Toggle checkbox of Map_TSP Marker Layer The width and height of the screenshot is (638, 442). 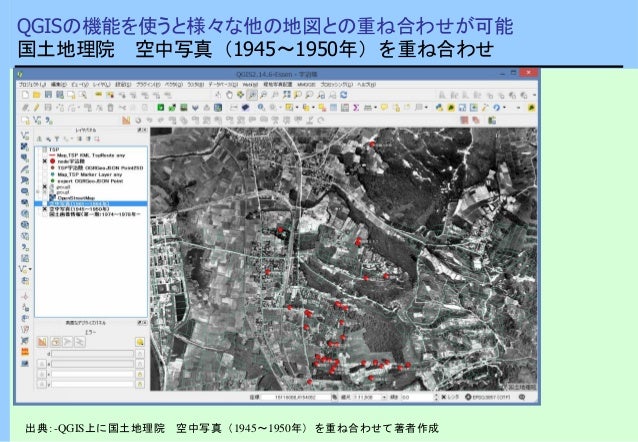pos(45,174)
